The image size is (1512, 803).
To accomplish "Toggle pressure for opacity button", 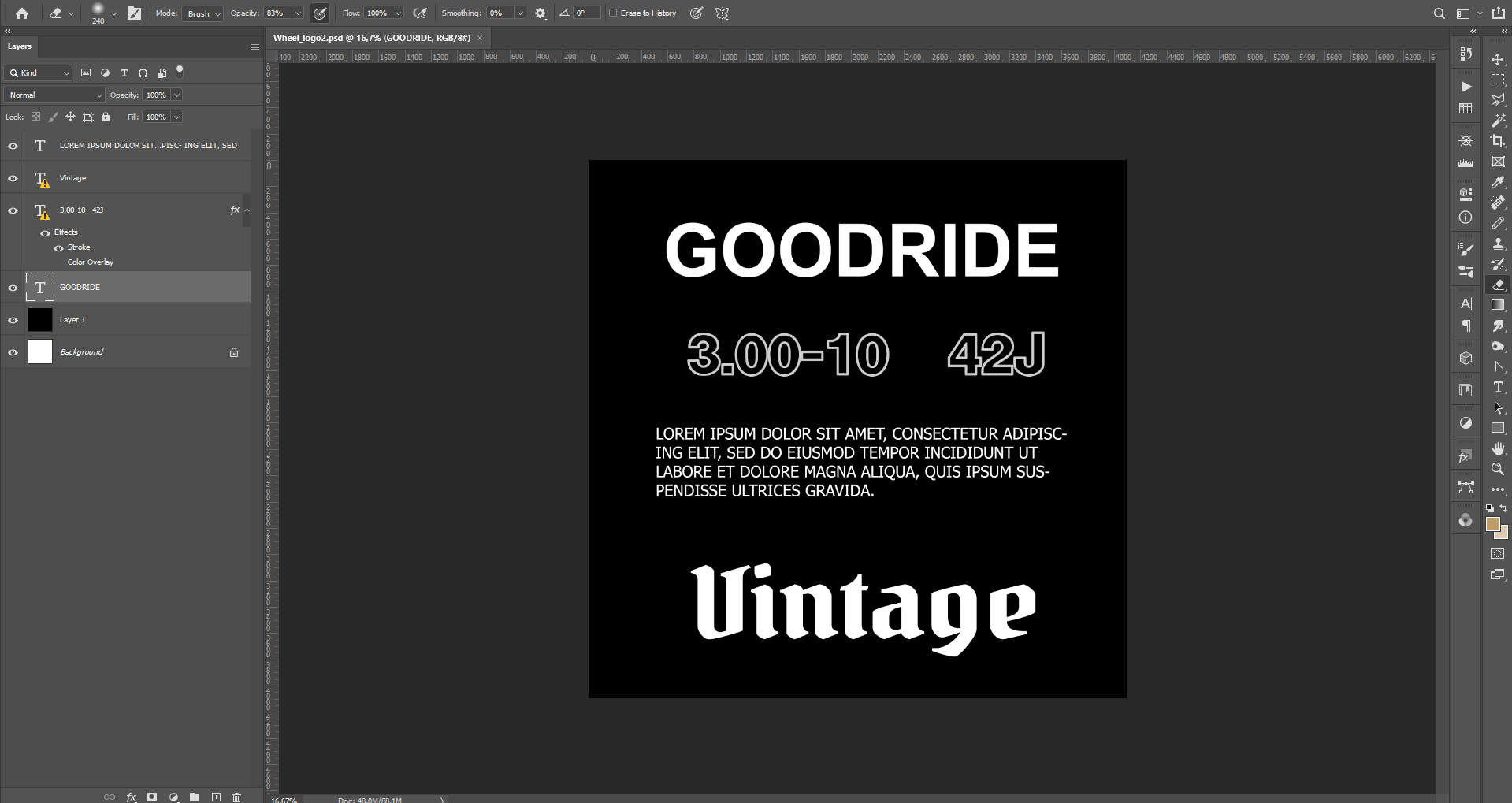I will (x=320, y=13).
